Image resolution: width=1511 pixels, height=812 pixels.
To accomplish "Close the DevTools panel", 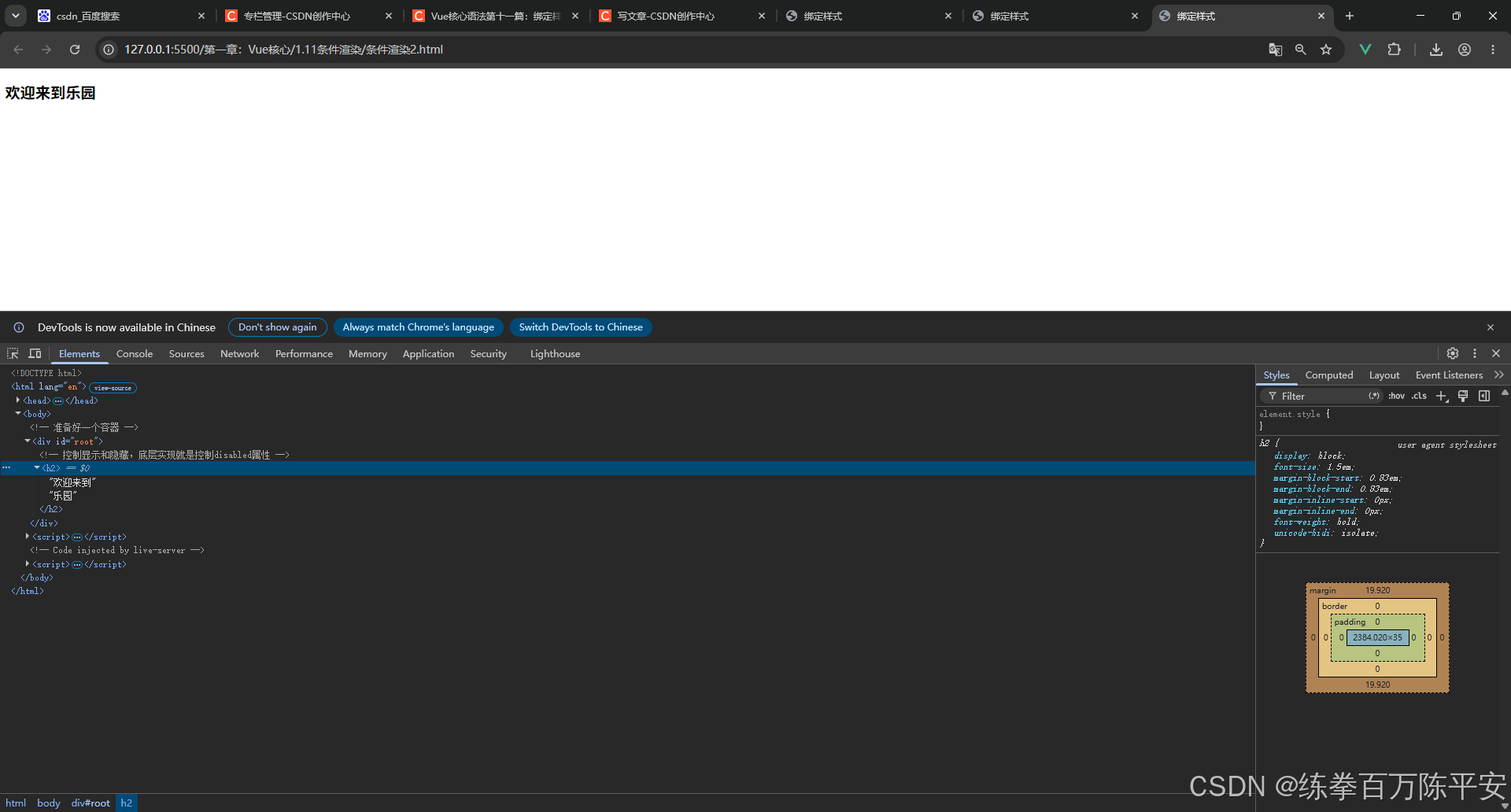I will tap(1496, 354).
